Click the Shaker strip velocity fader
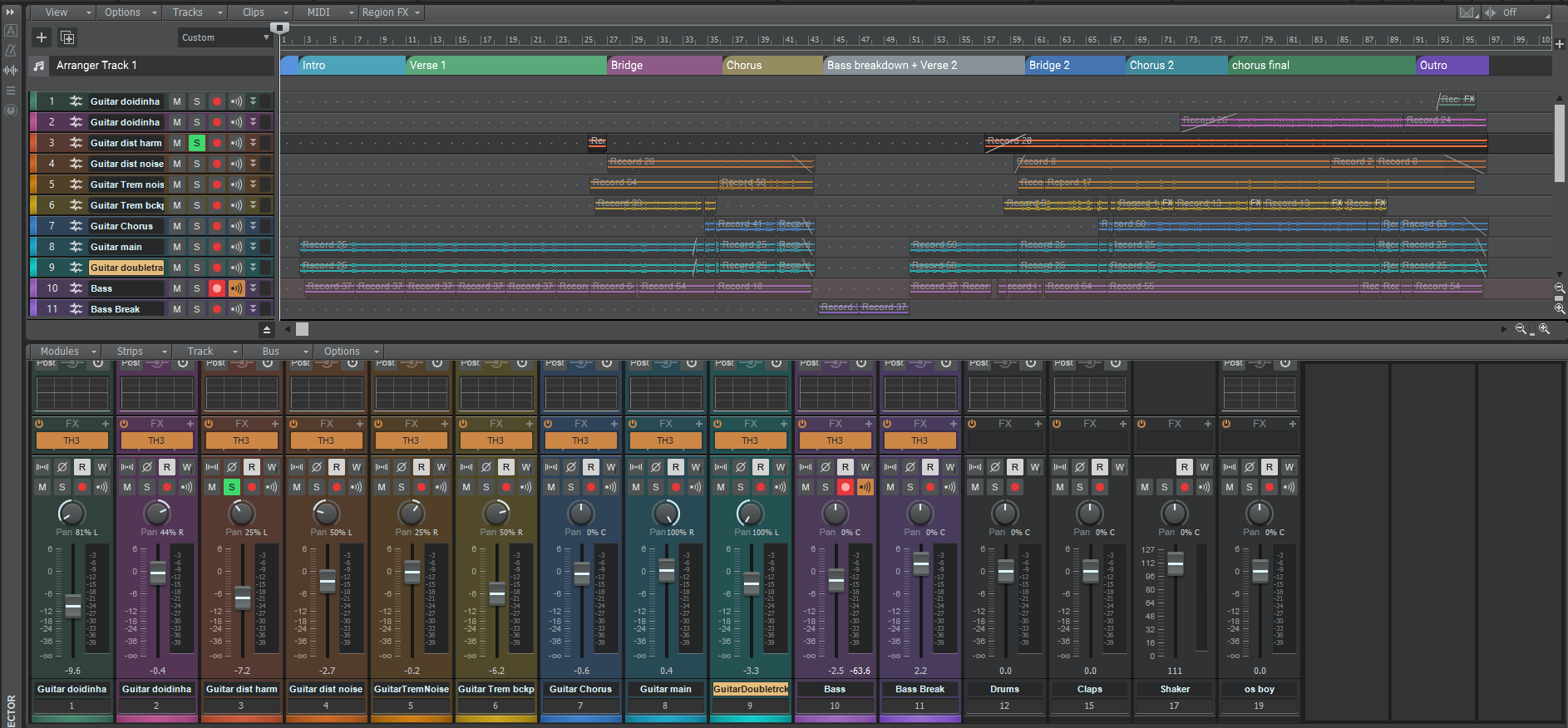 tap(1176, 564)
